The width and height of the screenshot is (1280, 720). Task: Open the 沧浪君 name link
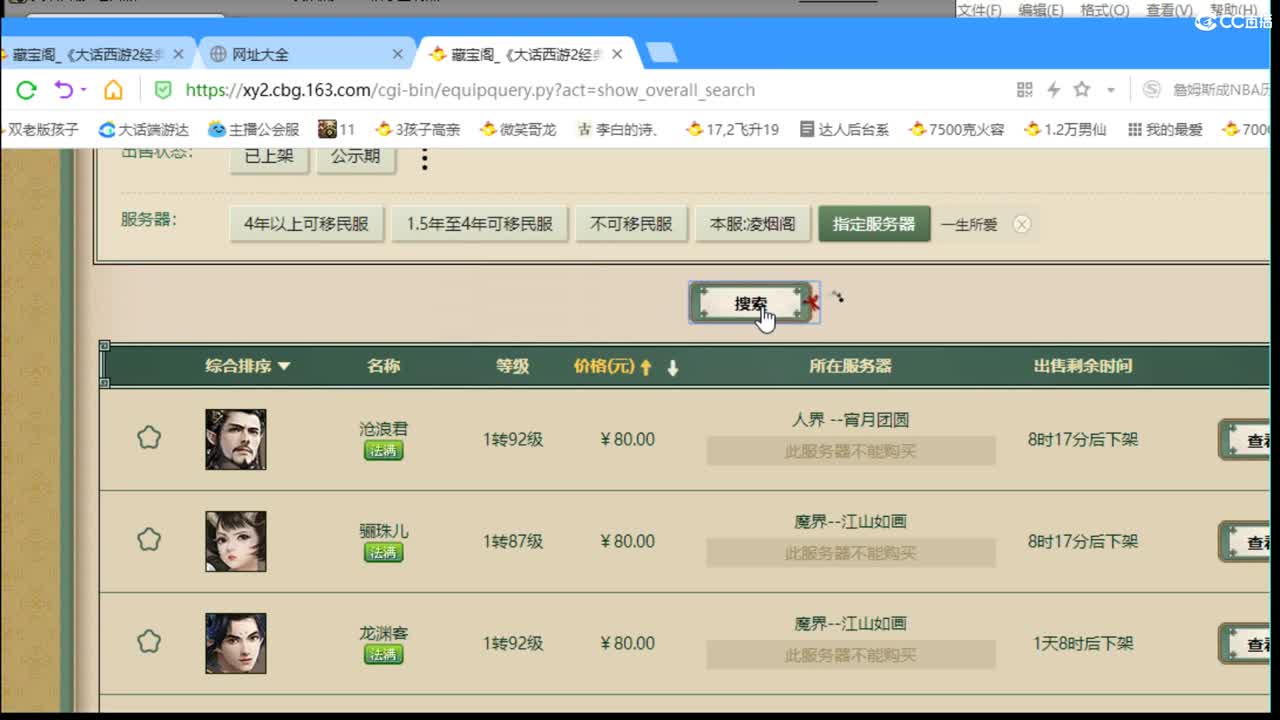pyautogui.click(x=384, y=429)
